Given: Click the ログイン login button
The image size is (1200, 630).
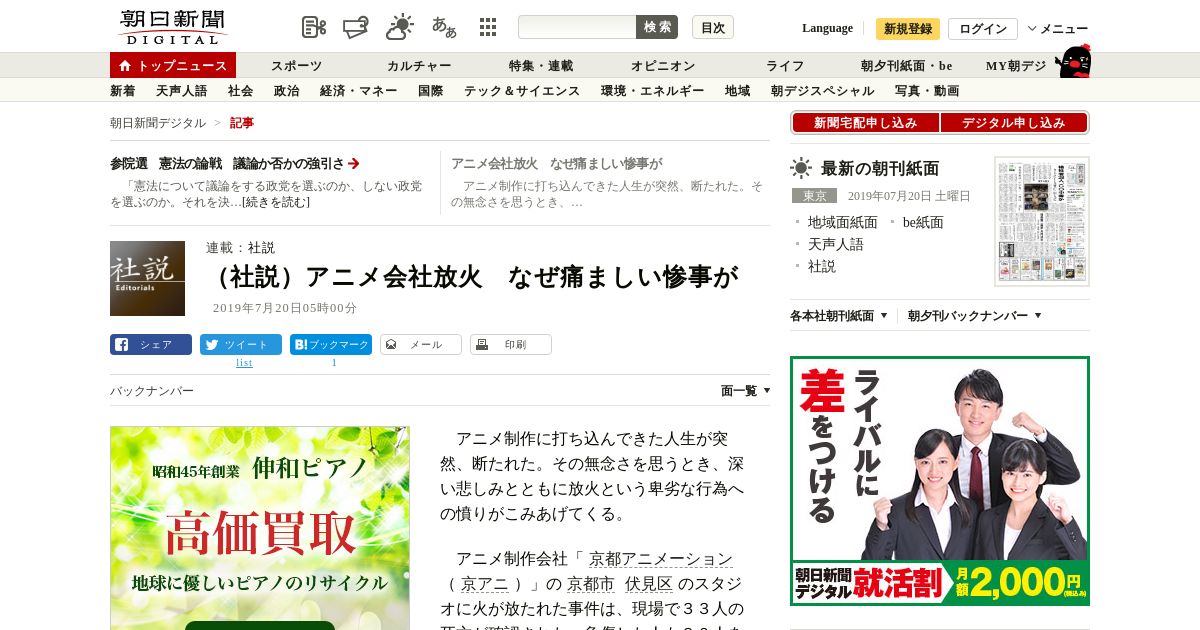Looking at the screenshot, I should 983,29.
